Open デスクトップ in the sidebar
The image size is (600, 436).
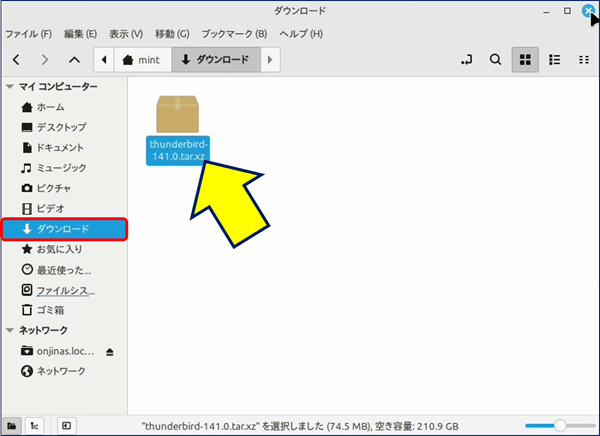pos(64,127)
